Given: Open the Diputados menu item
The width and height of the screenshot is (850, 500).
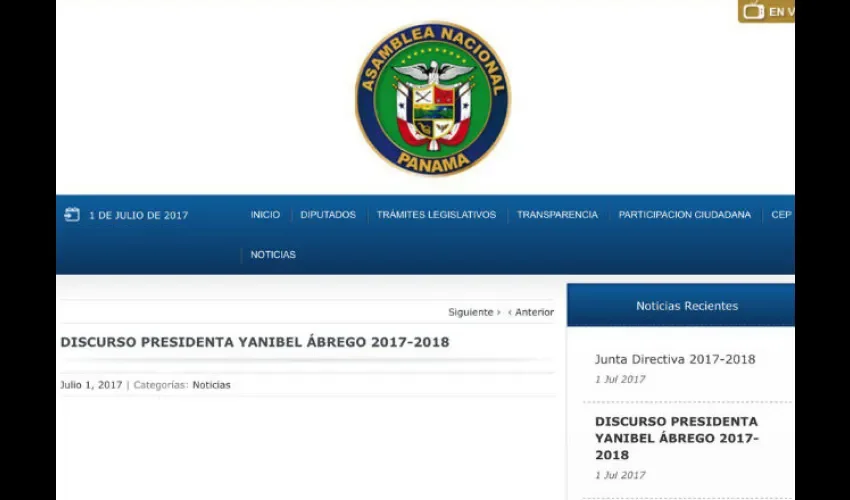Looking at the screenshot, I should point(328,215).
